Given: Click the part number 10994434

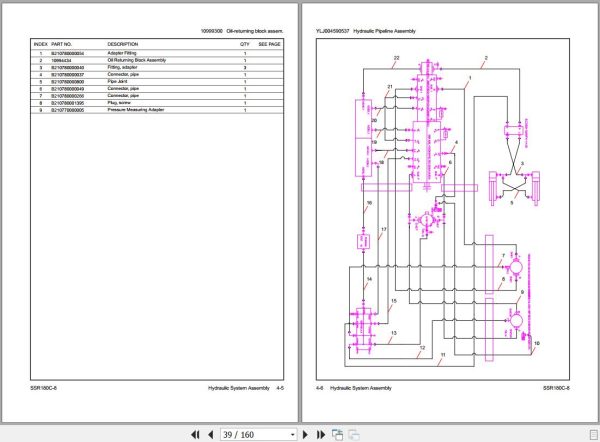Looking at the screenshot, I should point(61,60).
